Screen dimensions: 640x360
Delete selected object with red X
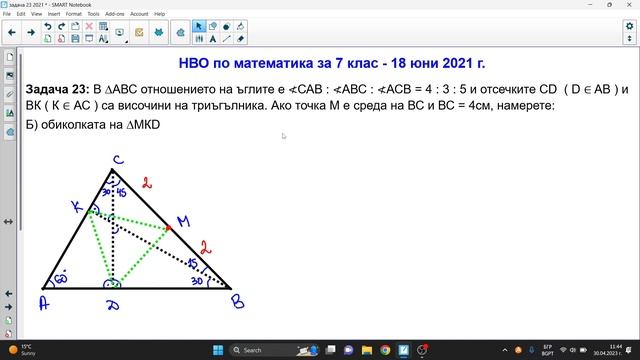point(89,27)
